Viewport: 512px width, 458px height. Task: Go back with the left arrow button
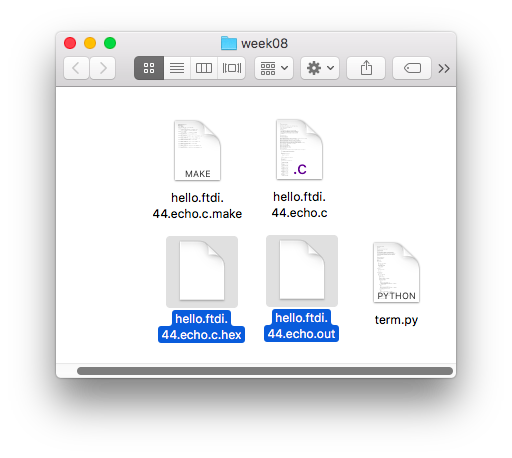[76, 68]
